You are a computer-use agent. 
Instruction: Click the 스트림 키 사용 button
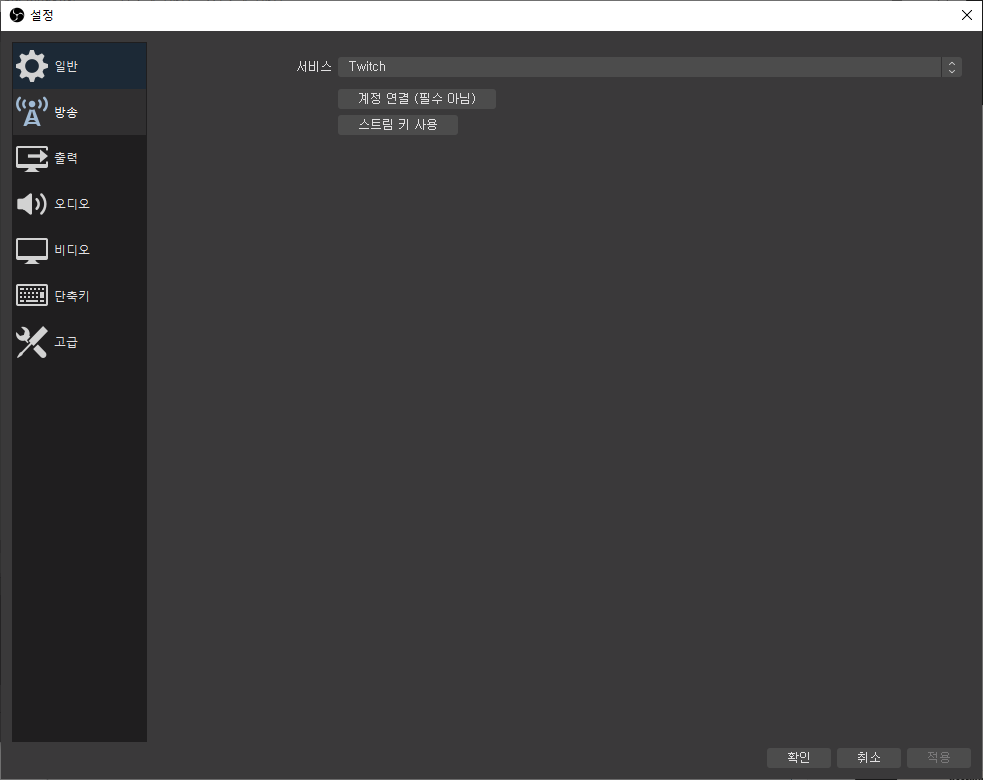[x=398, y=125]
